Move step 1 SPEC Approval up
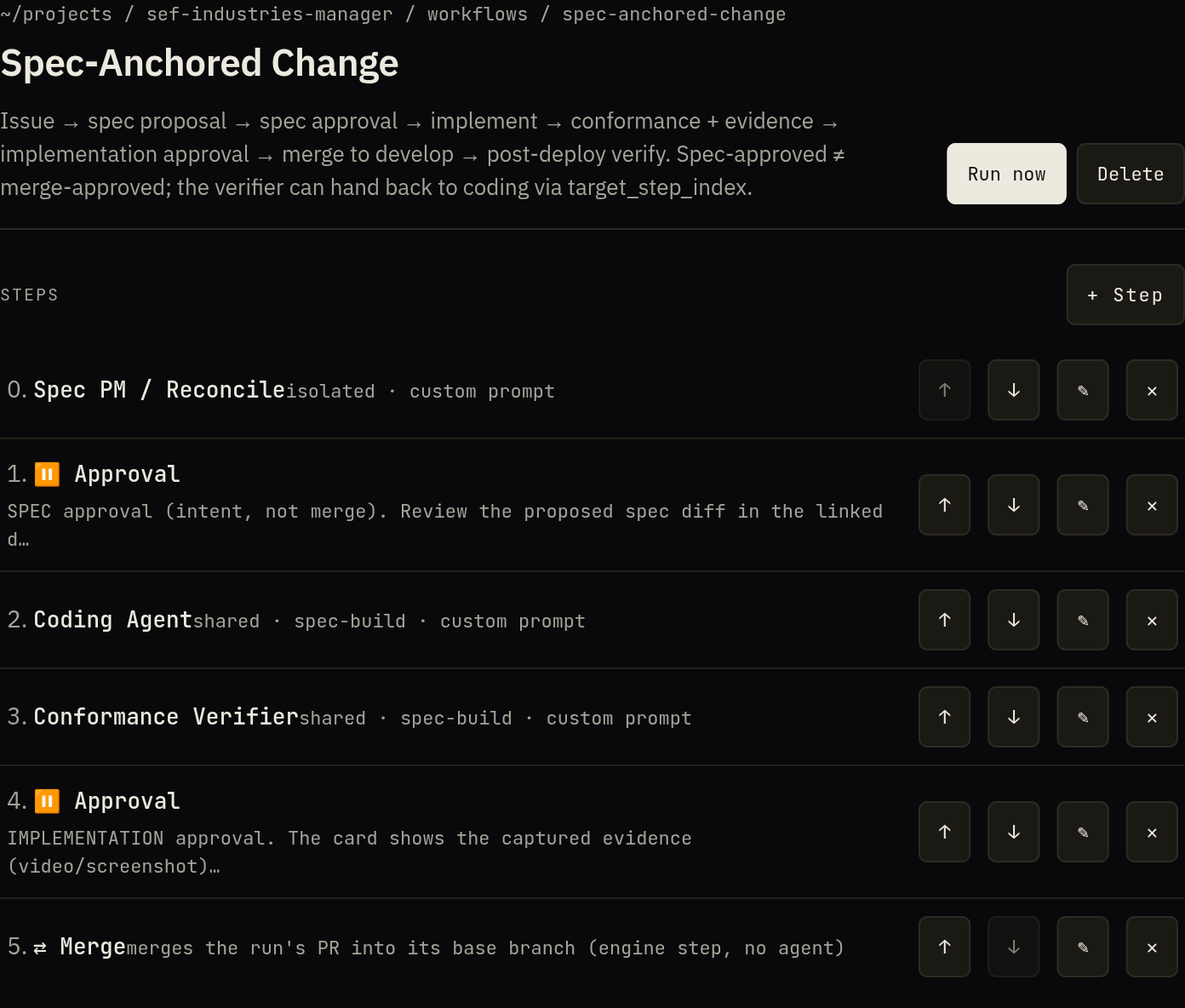The height and width of the screenshot is (1008, 1185). coord(944,505)
